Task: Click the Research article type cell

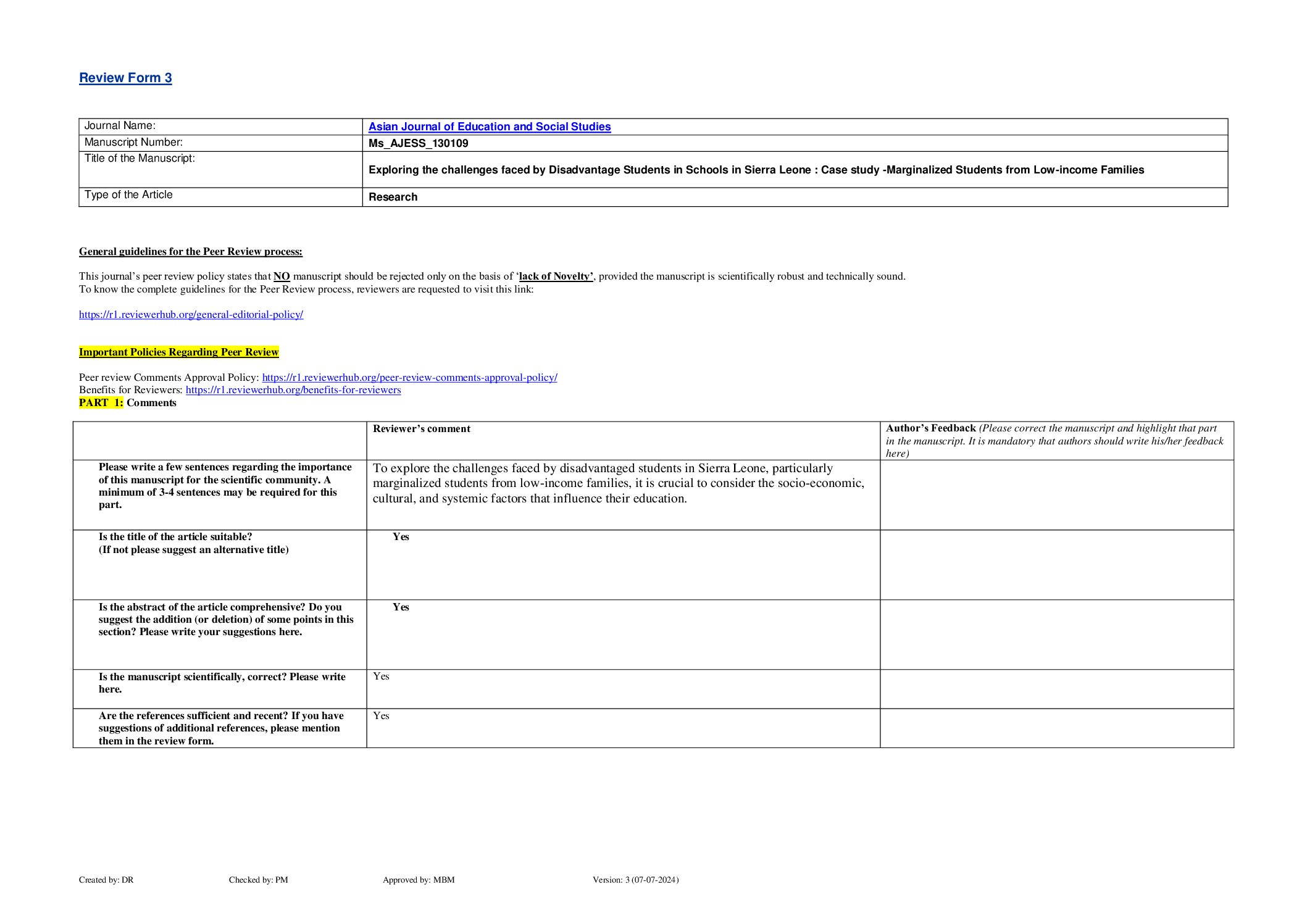Action: pos(393,197)
